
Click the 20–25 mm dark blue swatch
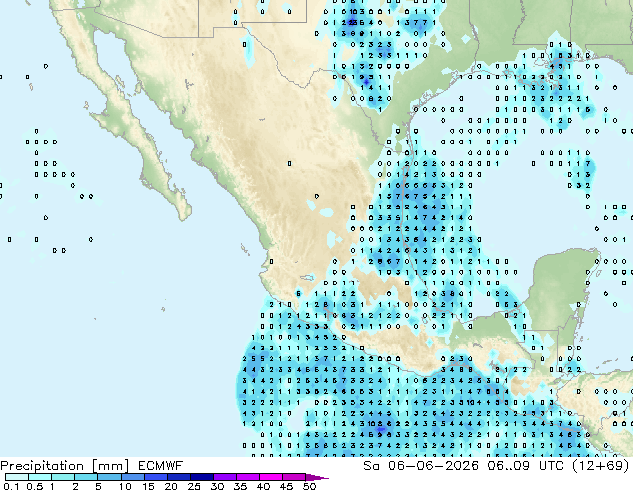point(178,477)
